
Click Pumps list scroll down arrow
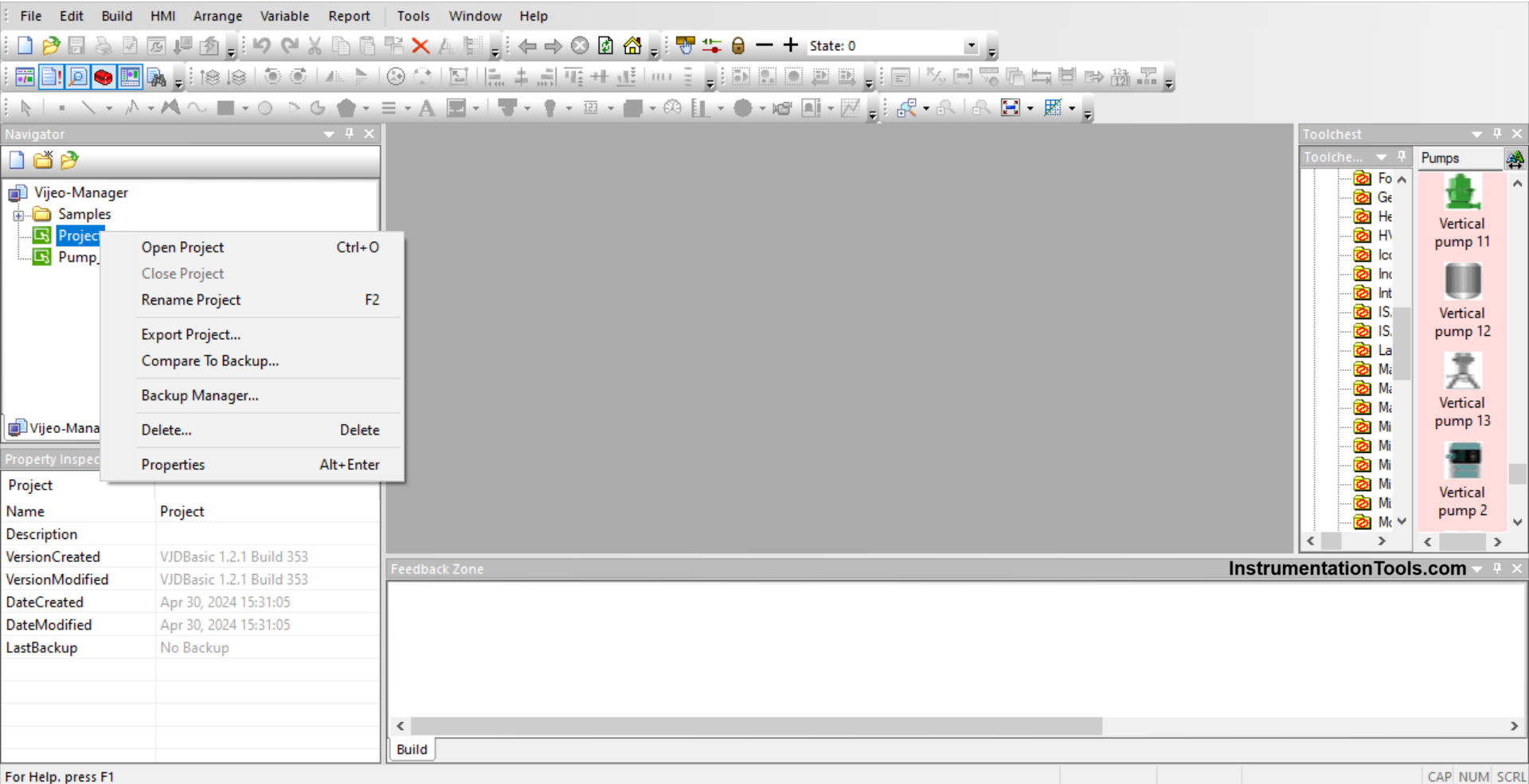coord(1518,522)
